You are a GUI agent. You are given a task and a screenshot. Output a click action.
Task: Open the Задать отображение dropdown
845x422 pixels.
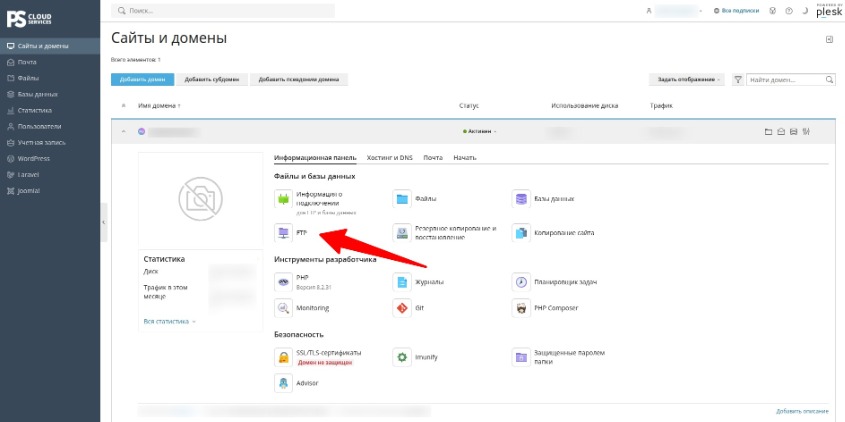[x=687, y=80]
